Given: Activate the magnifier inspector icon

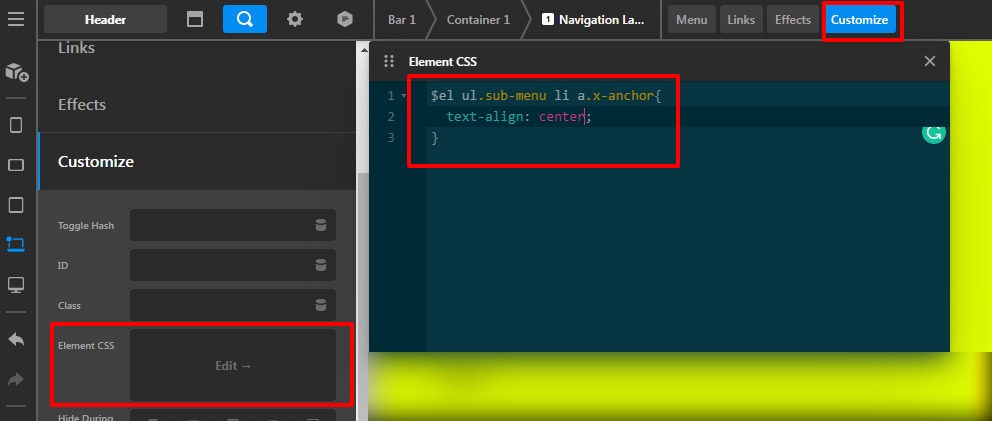Looking at the screenshot, I should click(x=245, y=19).
